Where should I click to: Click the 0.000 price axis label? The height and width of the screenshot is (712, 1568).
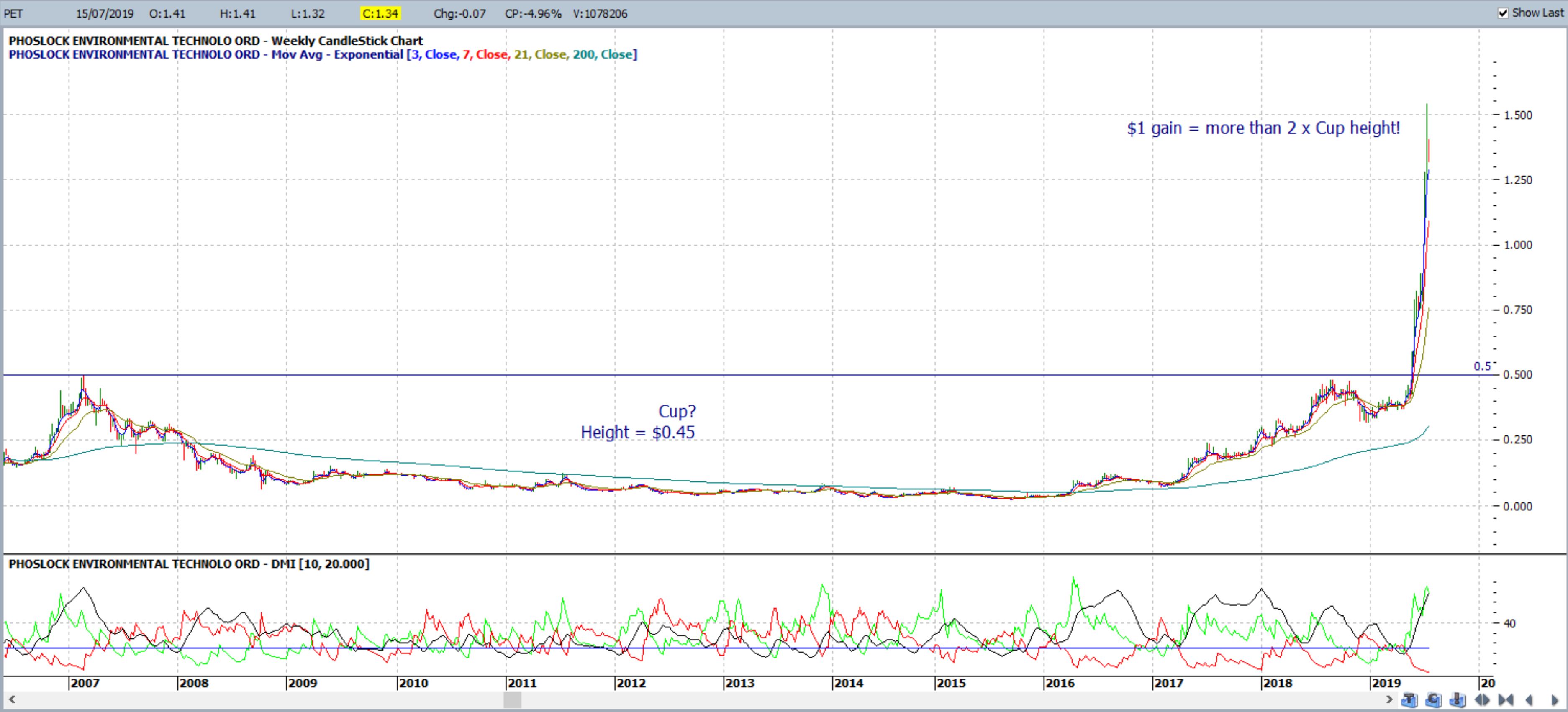(1517, 506)
